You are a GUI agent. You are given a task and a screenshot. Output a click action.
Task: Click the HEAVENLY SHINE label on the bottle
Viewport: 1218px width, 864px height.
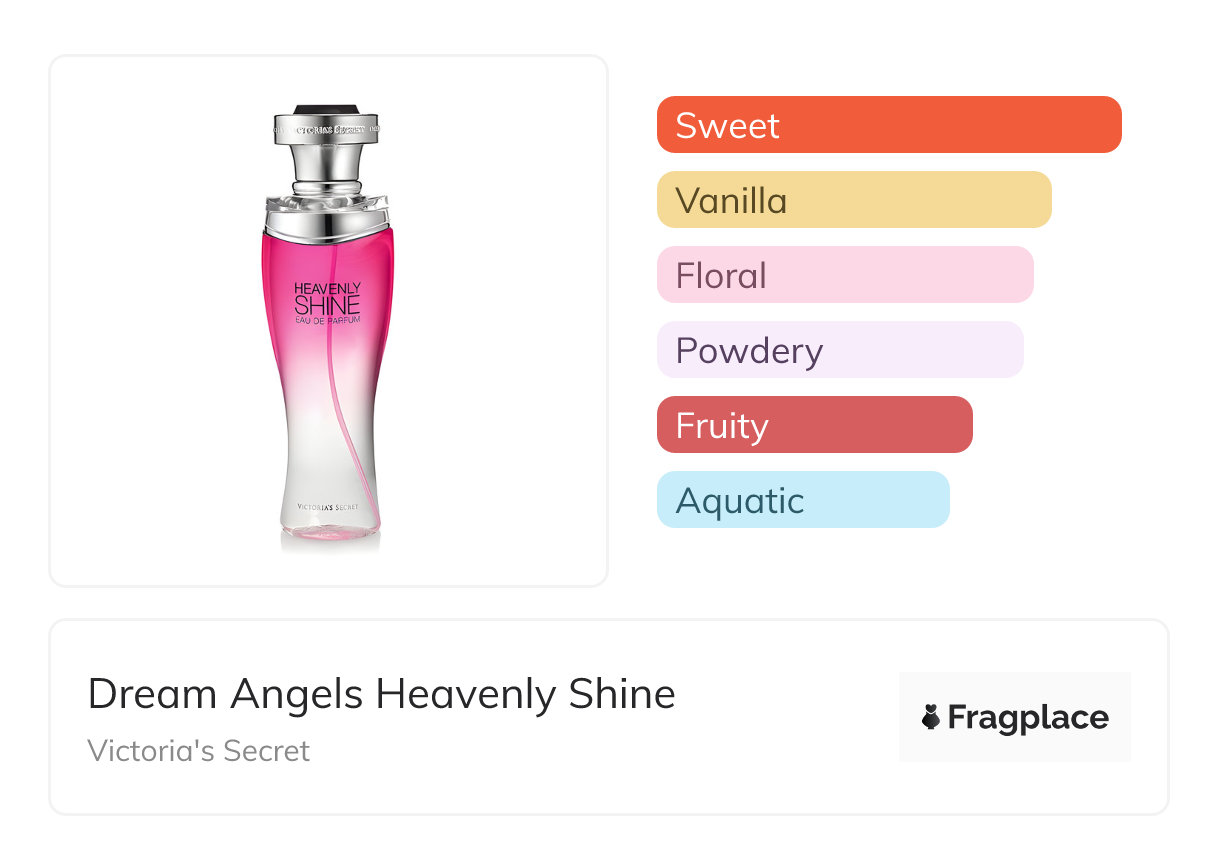click(x=327, y=297)
